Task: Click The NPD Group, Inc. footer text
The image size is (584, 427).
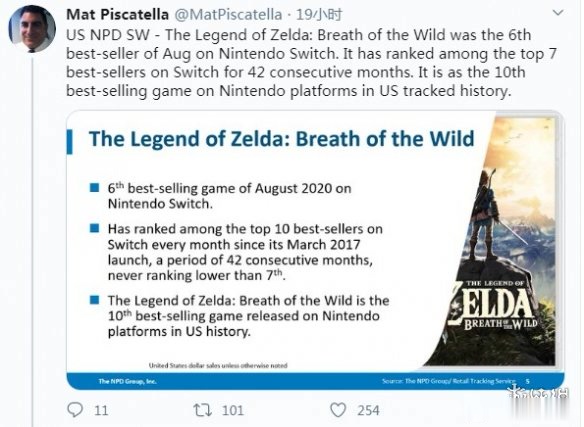Action: tap(127, 381)
